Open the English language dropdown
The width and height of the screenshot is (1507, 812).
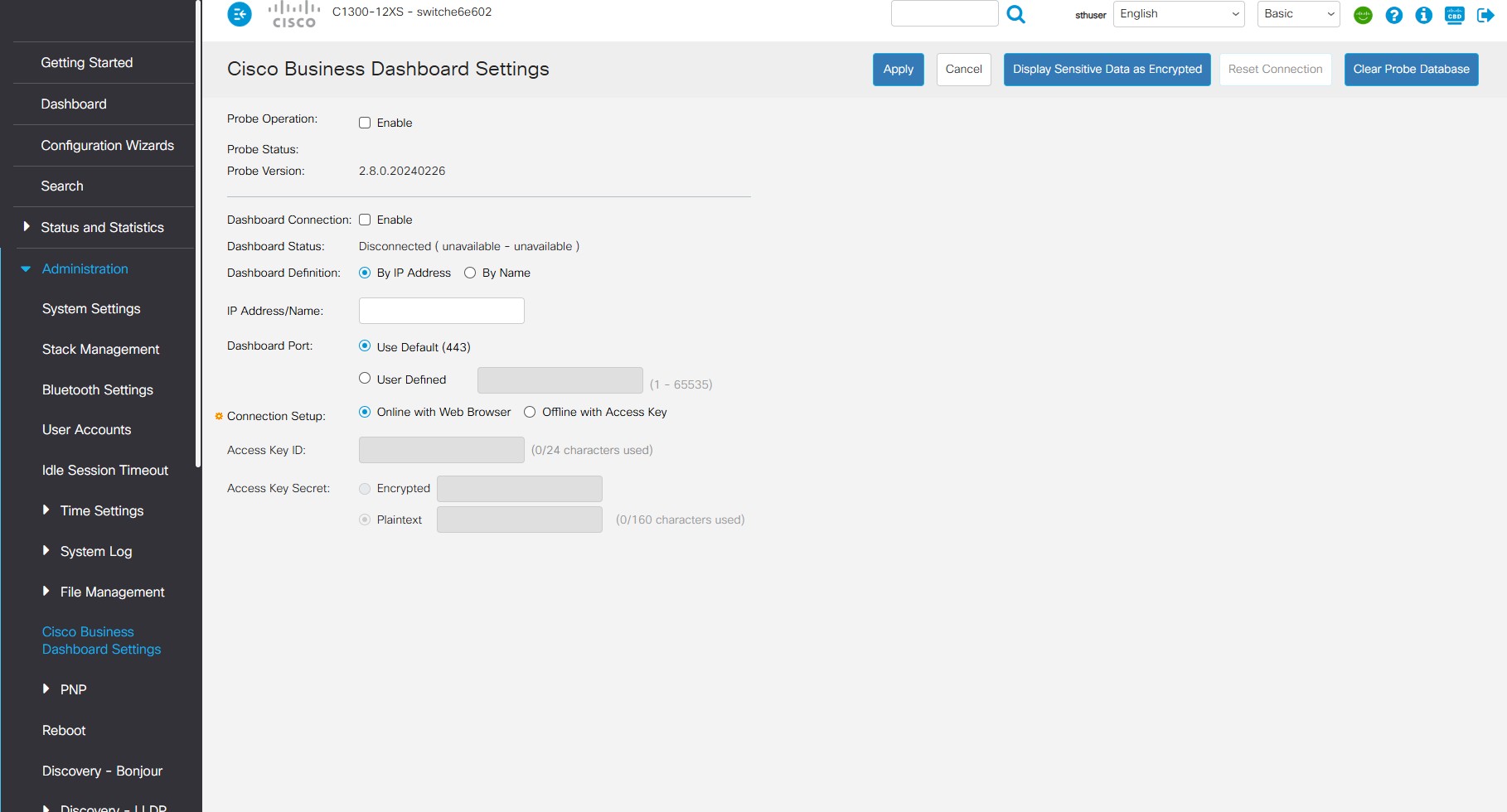pyautogui.click(x=1178, y=14)
